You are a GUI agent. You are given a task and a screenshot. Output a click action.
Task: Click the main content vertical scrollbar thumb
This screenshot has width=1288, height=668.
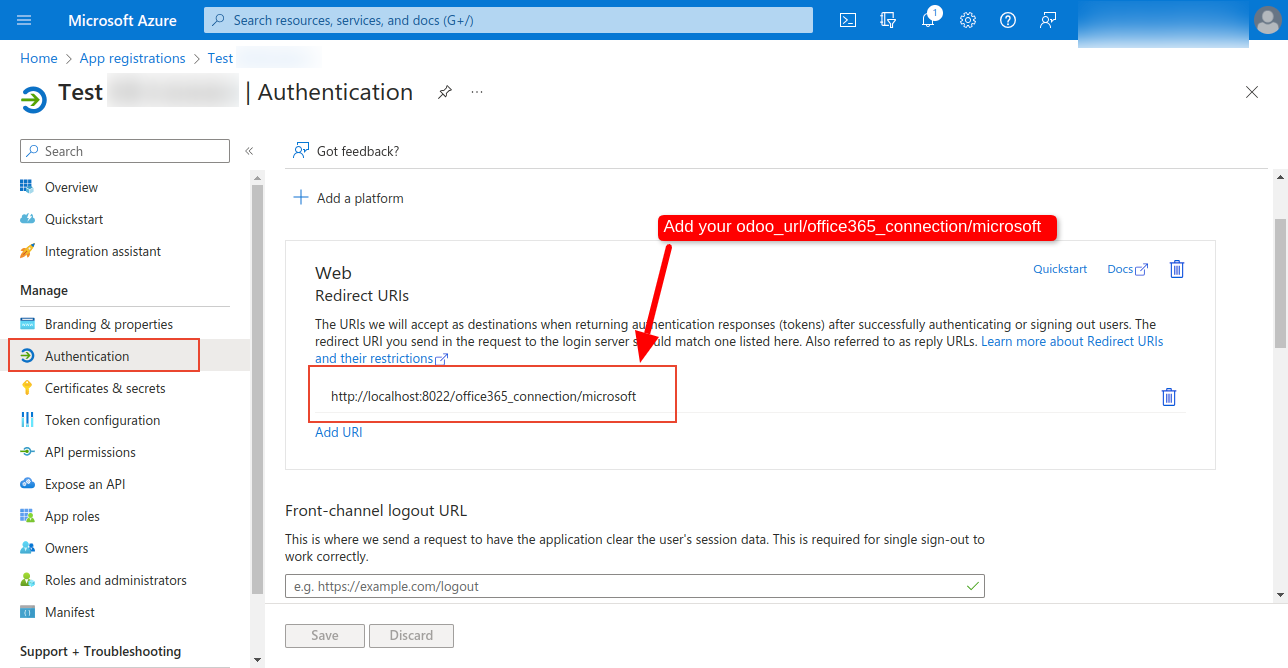[1280, 283]
